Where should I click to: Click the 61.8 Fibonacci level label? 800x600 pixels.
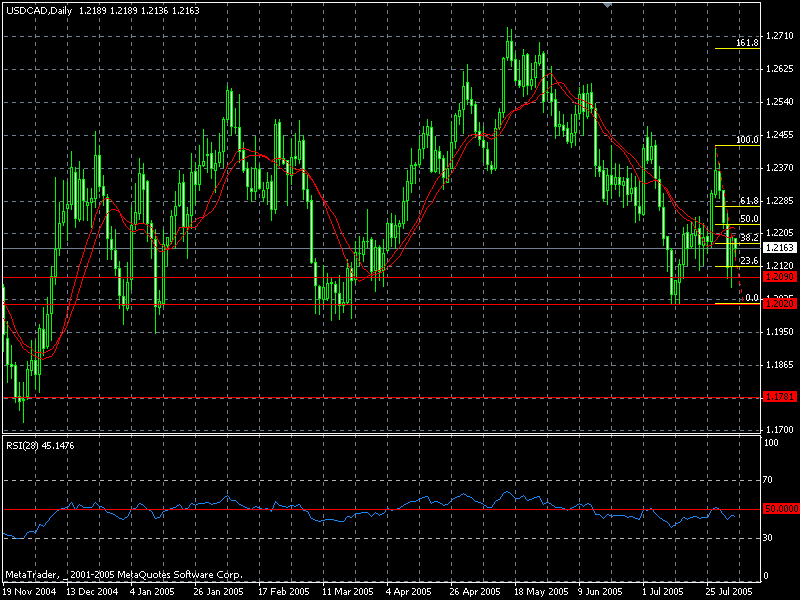pos(749,201)
